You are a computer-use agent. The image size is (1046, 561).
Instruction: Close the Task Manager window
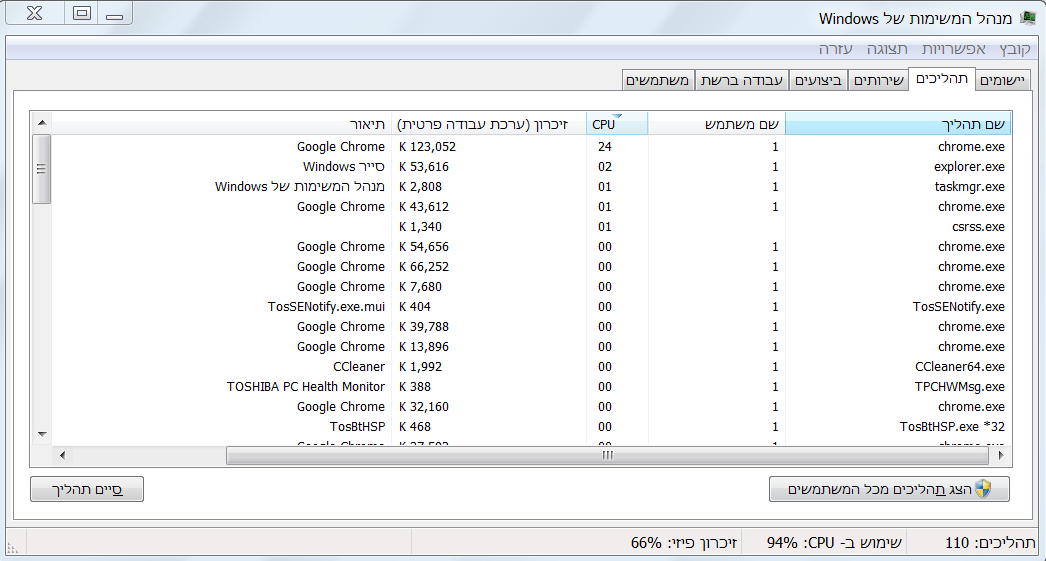click(35, 13)
